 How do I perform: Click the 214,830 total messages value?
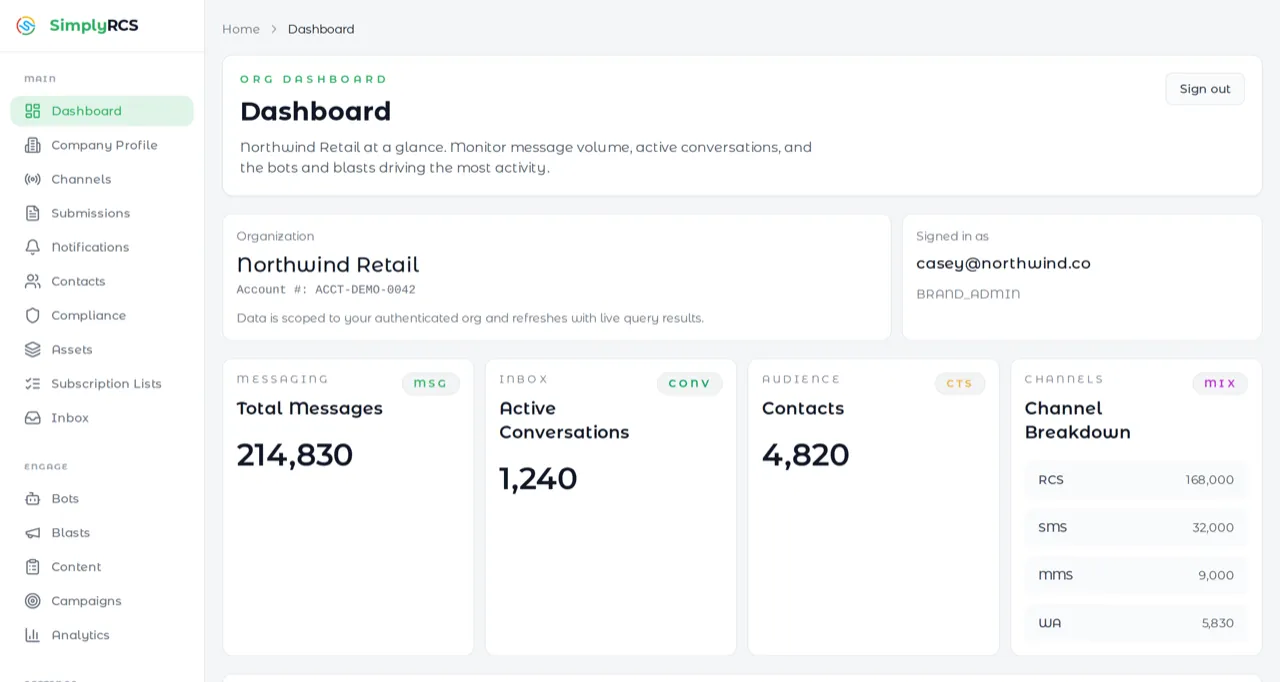click(x=295, y=455)
